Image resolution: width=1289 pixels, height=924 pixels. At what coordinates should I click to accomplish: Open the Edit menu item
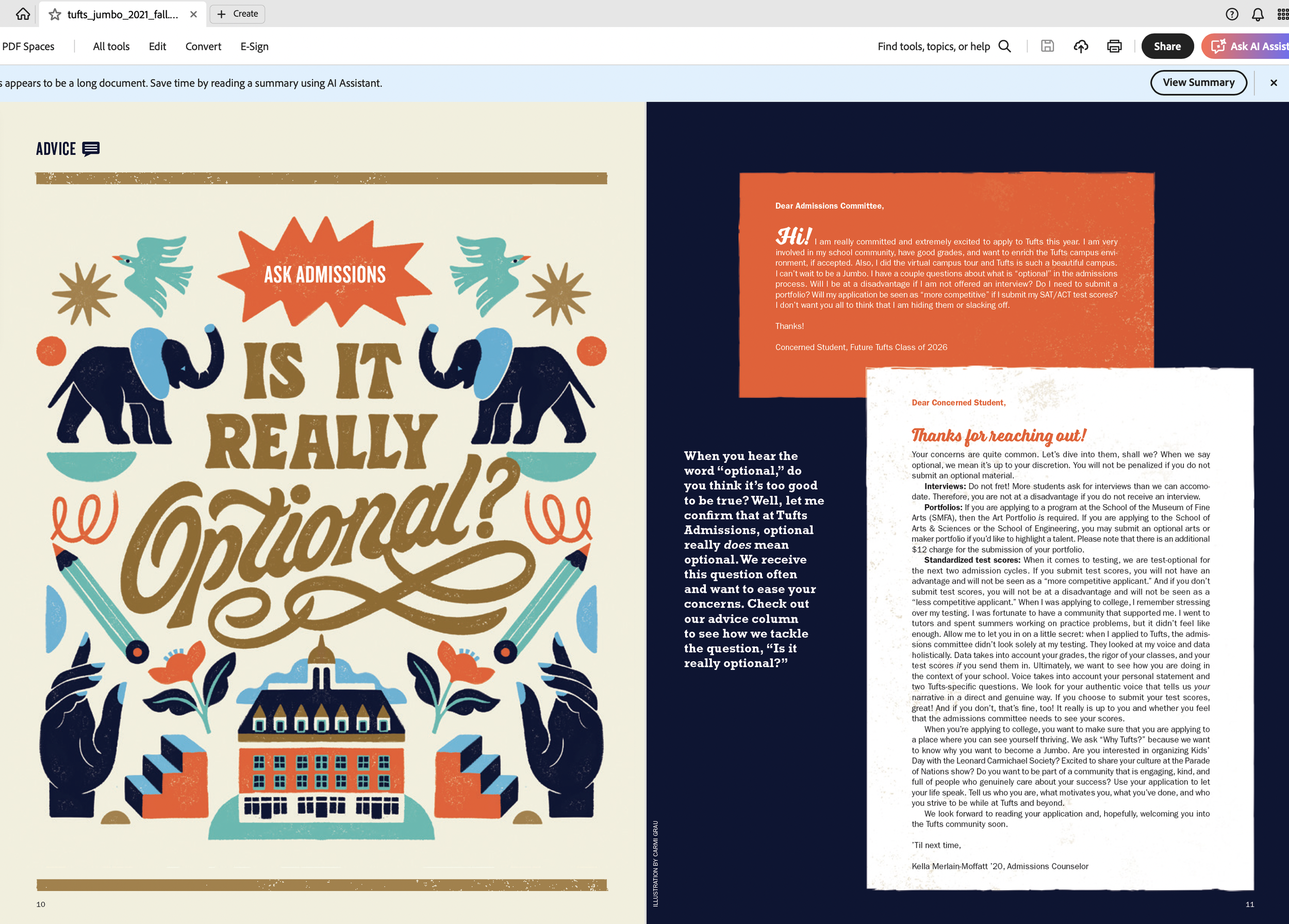click(x=157, y=46)
